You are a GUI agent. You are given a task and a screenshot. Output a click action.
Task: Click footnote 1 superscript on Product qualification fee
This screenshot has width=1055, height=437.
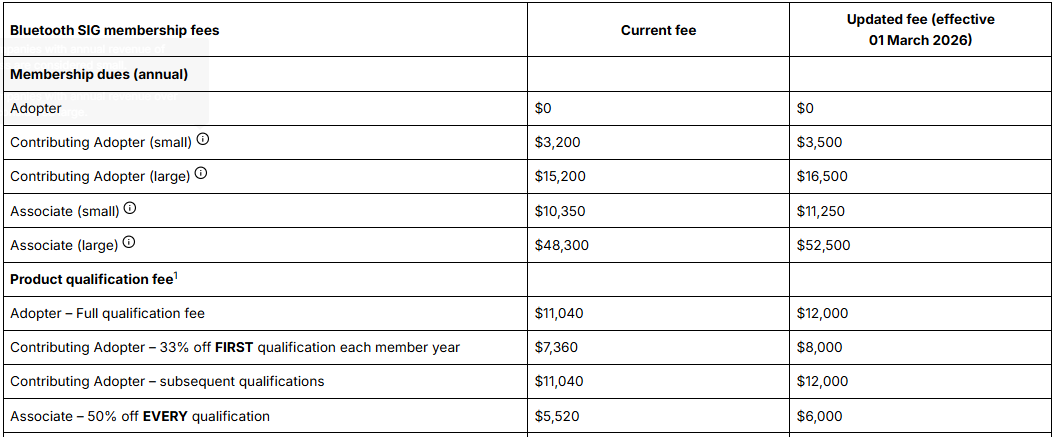point(176,275)
